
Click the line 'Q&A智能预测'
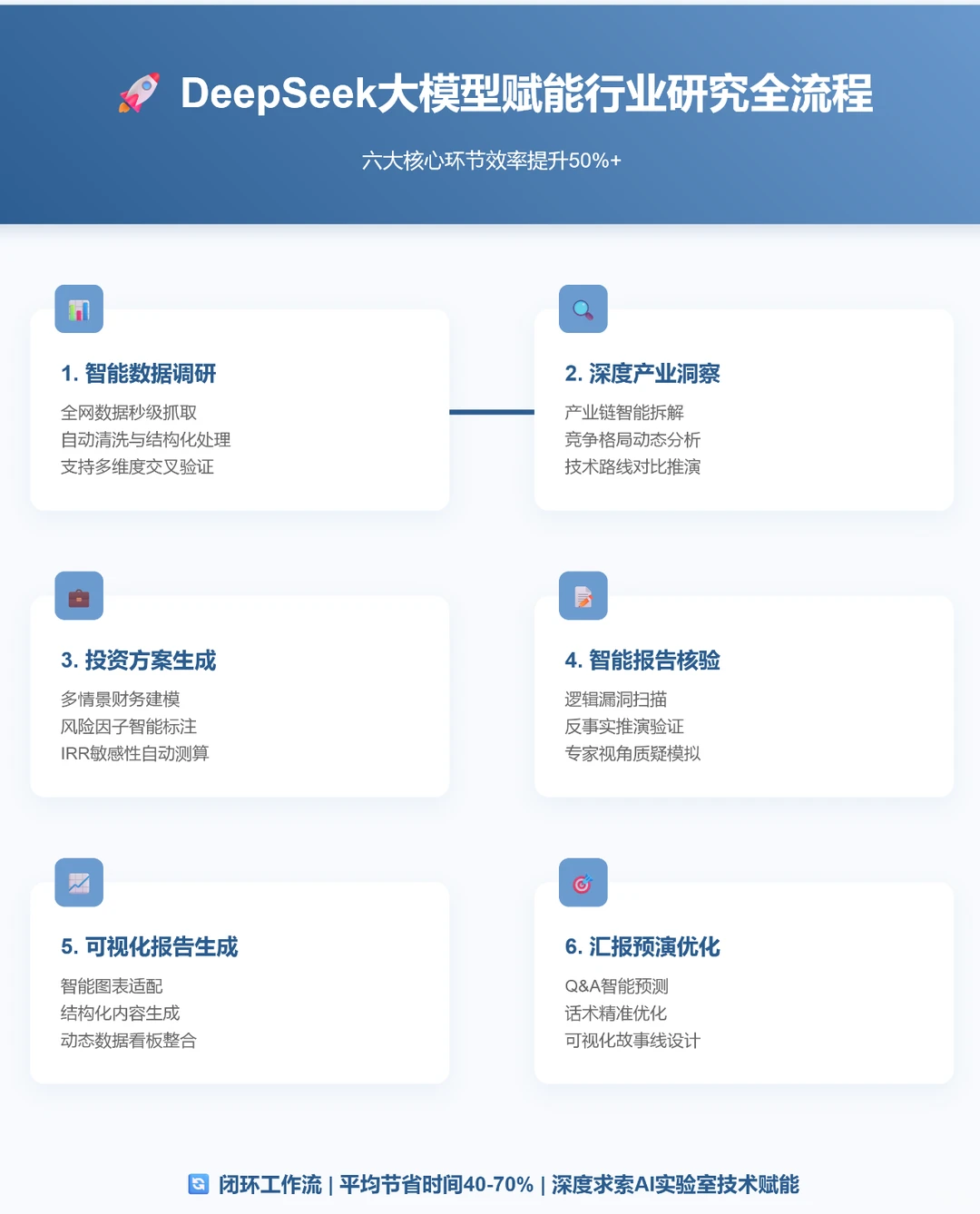[617, 986]
